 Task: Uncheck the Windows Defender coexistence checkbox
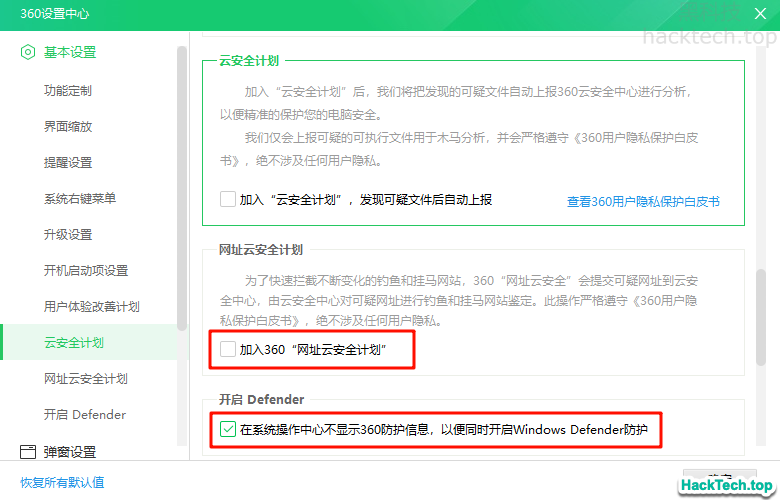228,430
